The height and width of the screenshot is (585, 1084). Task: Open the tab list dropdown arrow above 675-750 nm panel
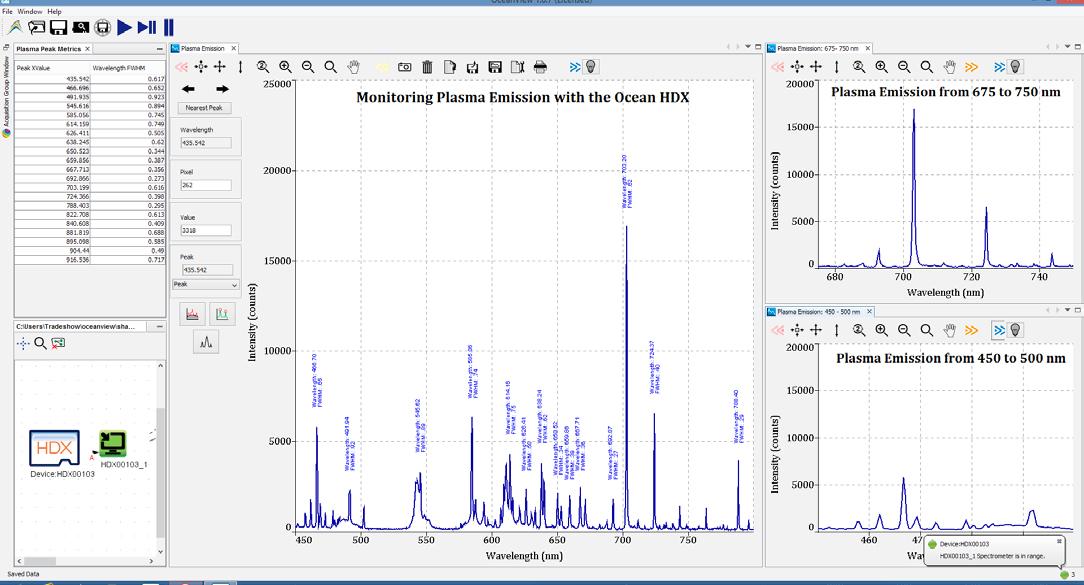point(1068,46)
